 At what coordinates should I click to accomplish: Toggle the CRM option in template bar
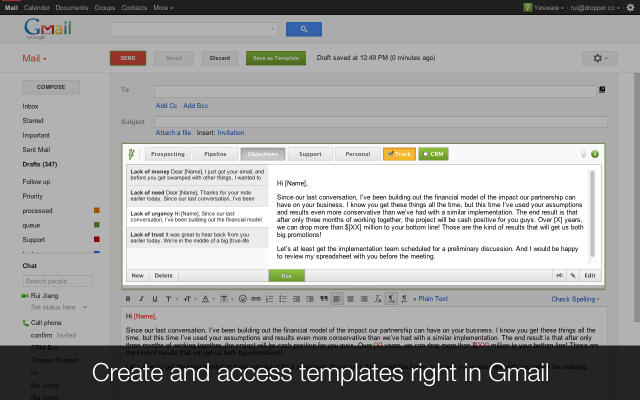pos(433,154)
